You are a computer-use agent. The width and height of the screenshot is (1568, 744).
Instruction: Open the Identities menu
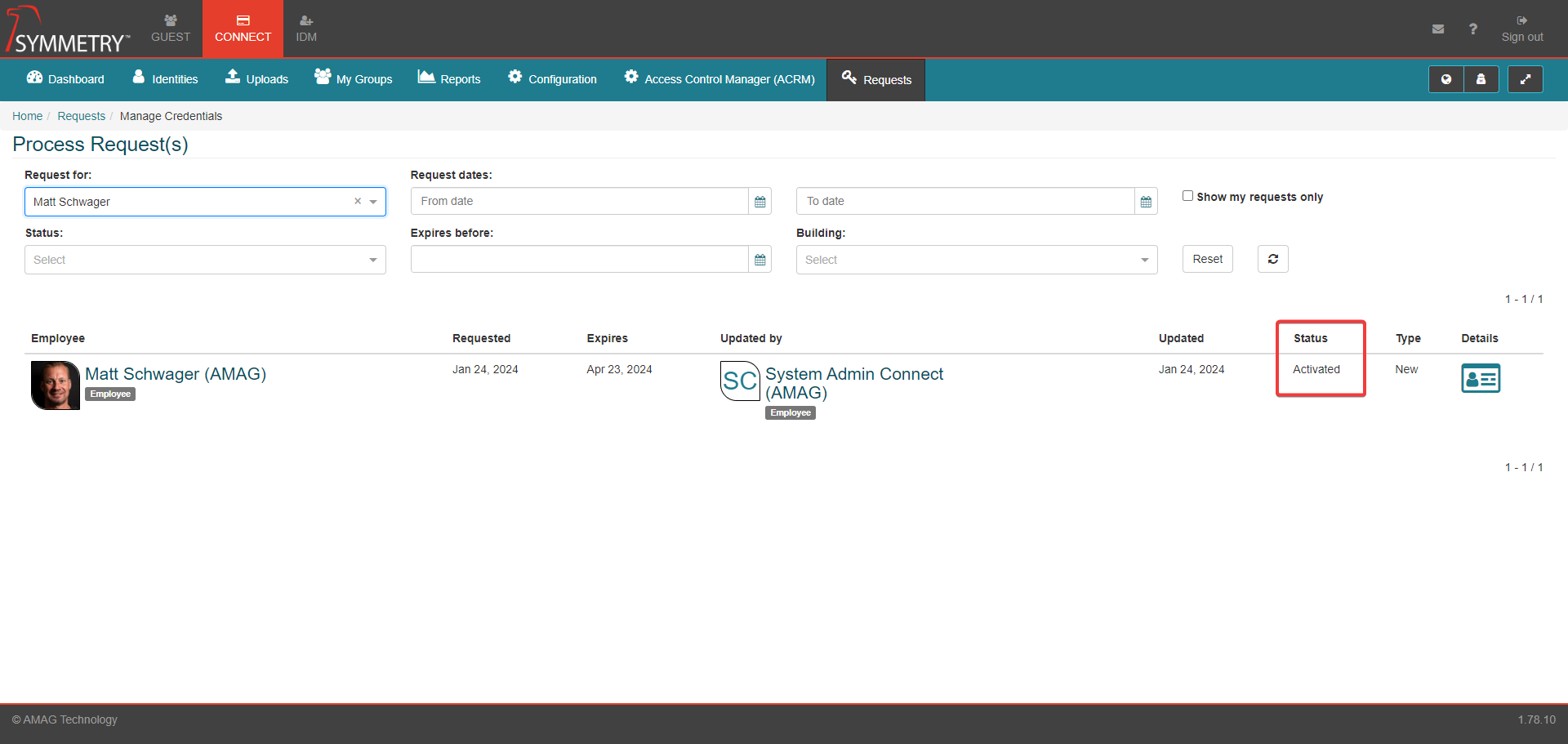coord(165,79)
